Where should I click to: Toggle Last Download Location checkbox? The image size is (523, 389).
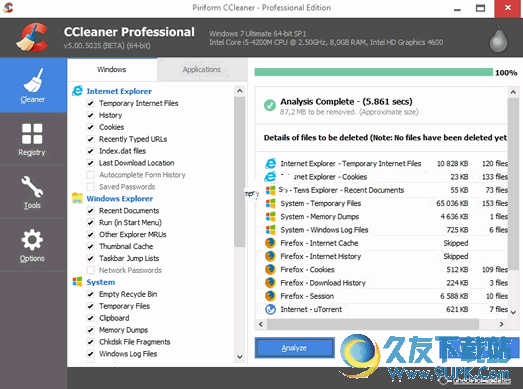coord(90,163)
